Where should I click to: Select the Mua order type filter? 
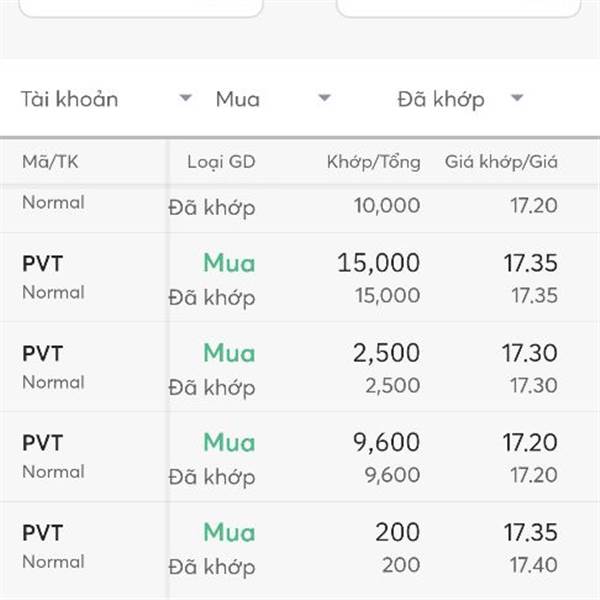237,99
